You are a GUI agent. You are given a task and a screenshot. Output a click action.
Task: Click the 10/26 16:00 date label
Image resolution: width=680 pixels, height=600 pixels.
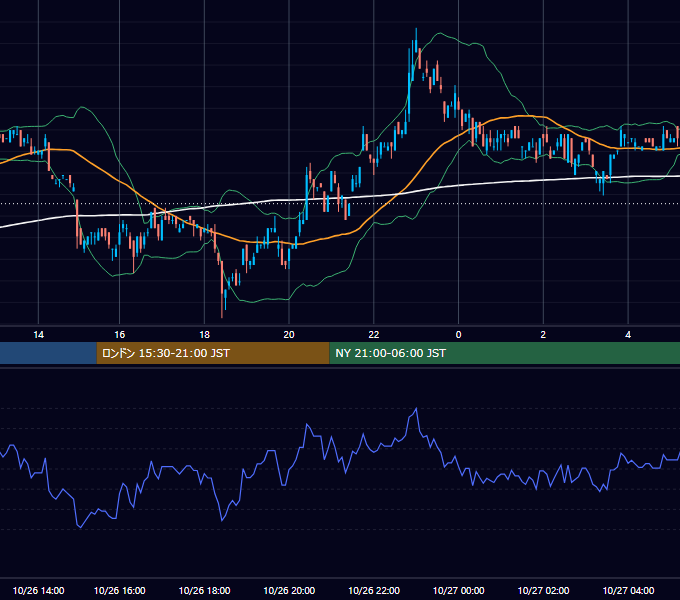(120, 590)
